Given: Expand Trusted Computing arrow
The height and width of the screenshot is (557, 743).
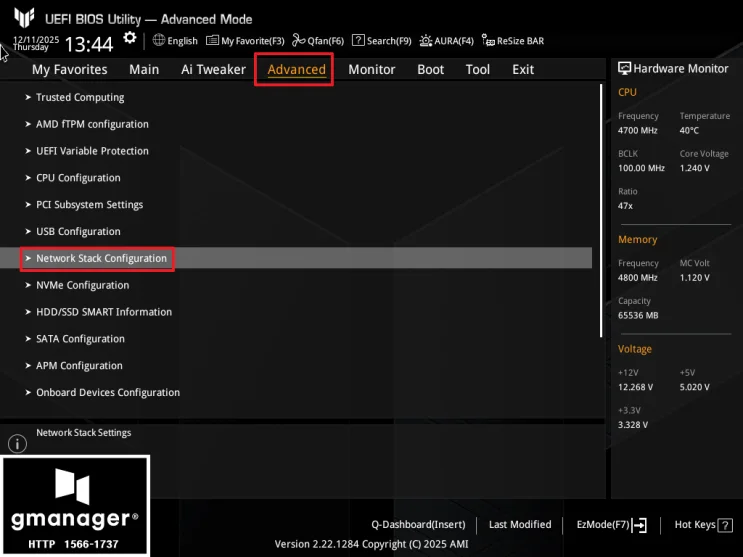Looking at the screenshot, I should [28, 97].
